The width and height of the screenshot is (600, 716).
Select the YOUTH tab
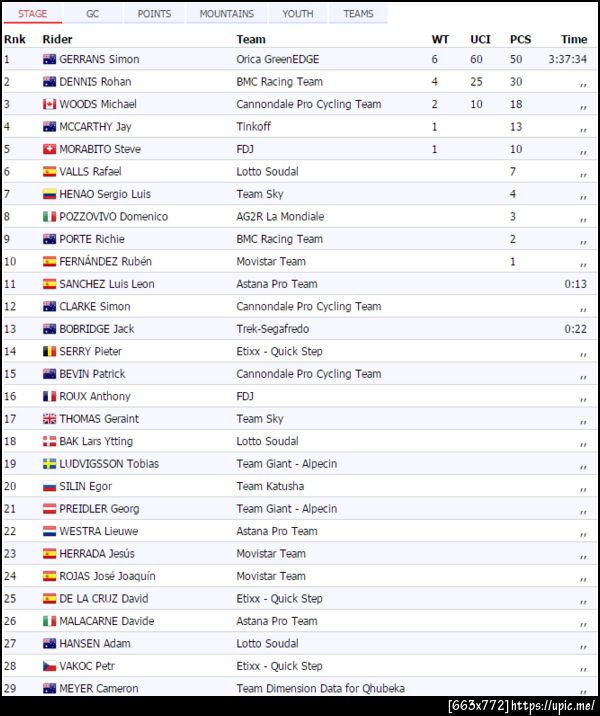tap(297, 14)
